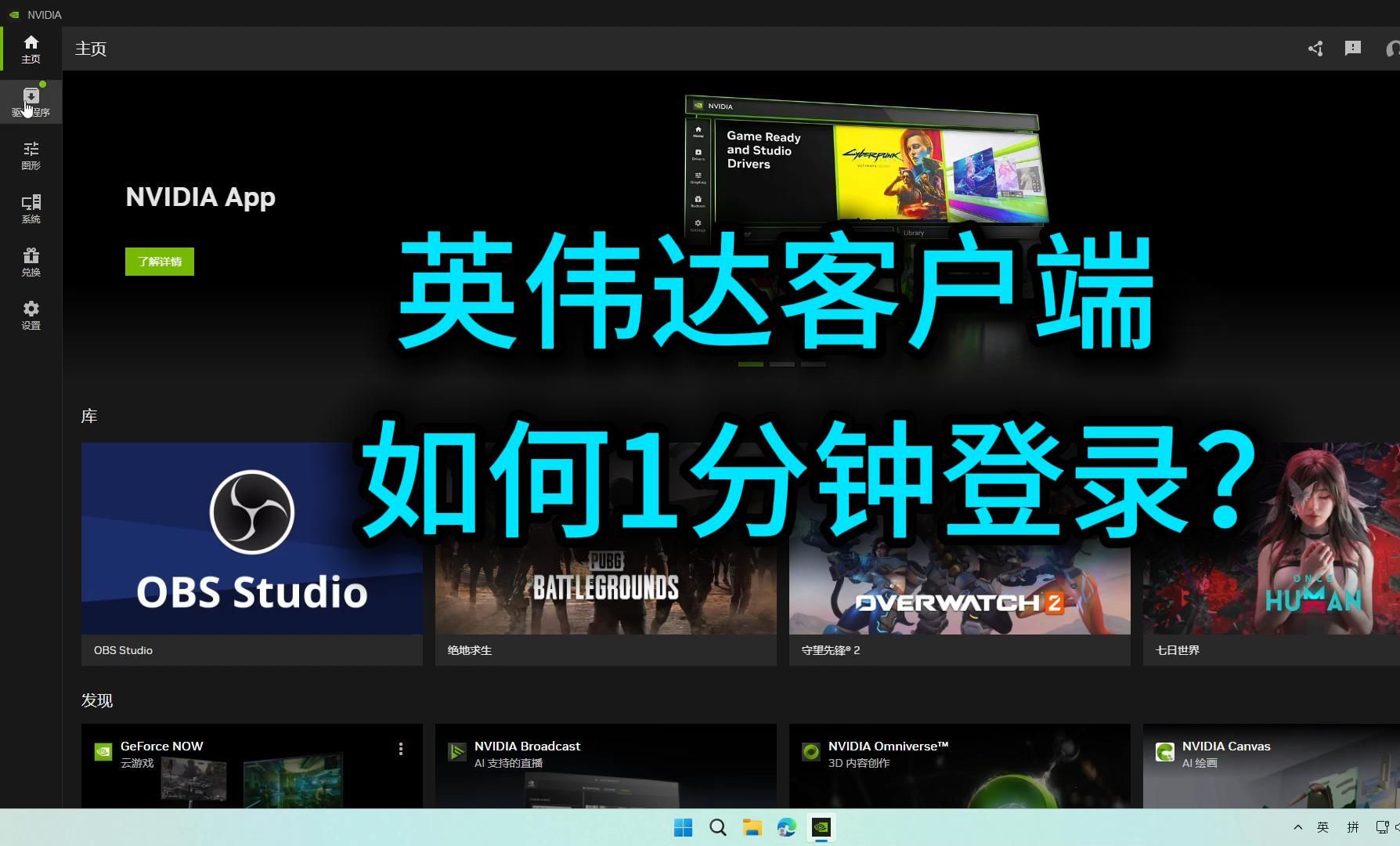Expand the system tray hidden icons
The height and width of the screenshot is (846, 1400).
click(1297, 827)
